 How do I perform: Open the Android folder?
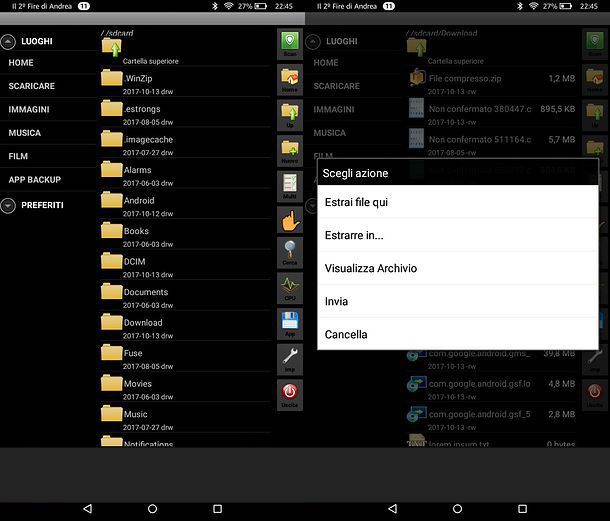[x=185, y=204]
